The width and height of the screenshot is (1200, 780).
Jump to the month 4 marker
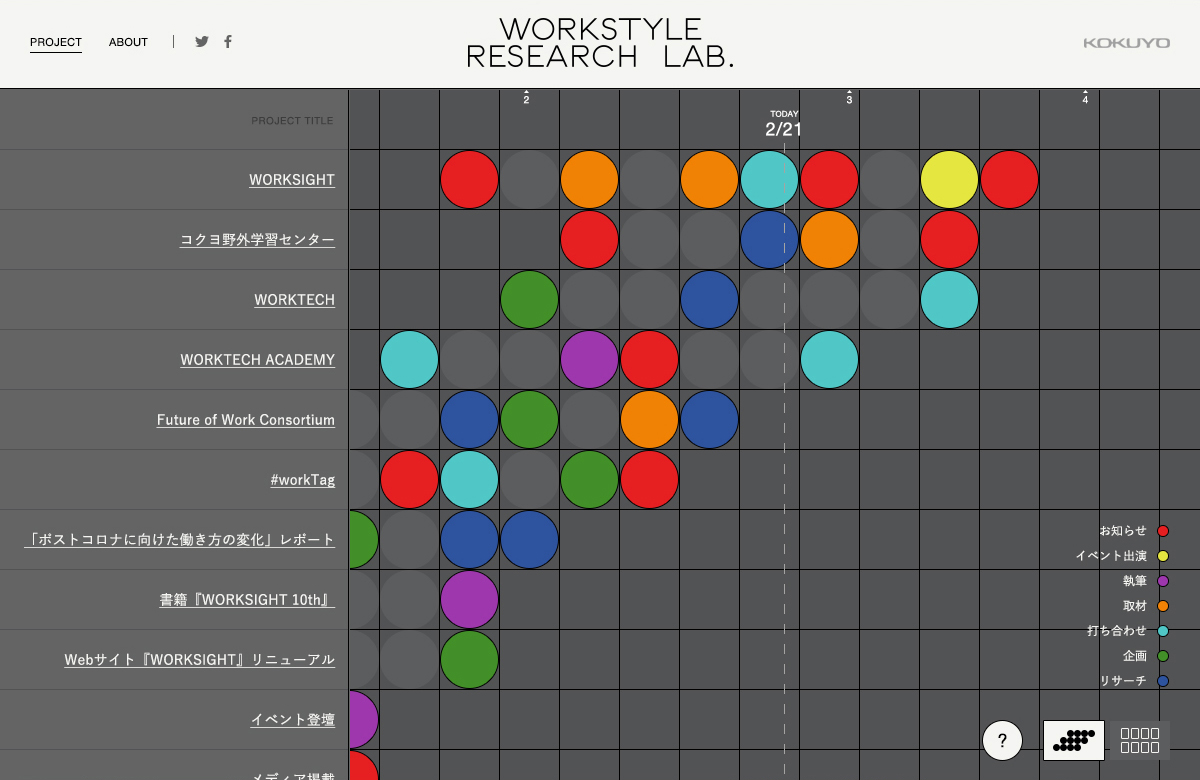1085,97
